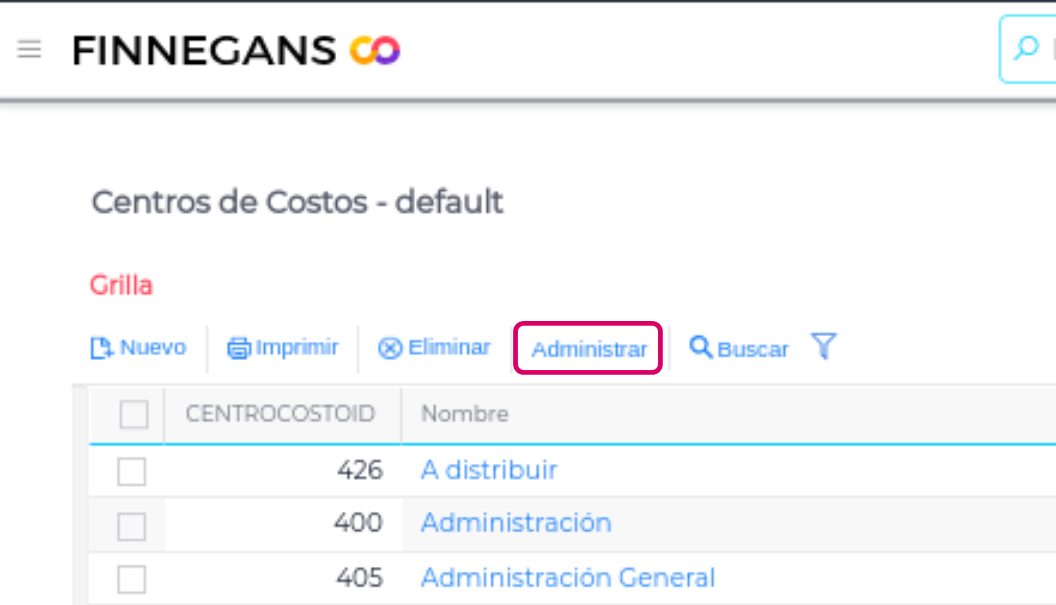Check the row 426 checkbox

click(x=132, y=471)
